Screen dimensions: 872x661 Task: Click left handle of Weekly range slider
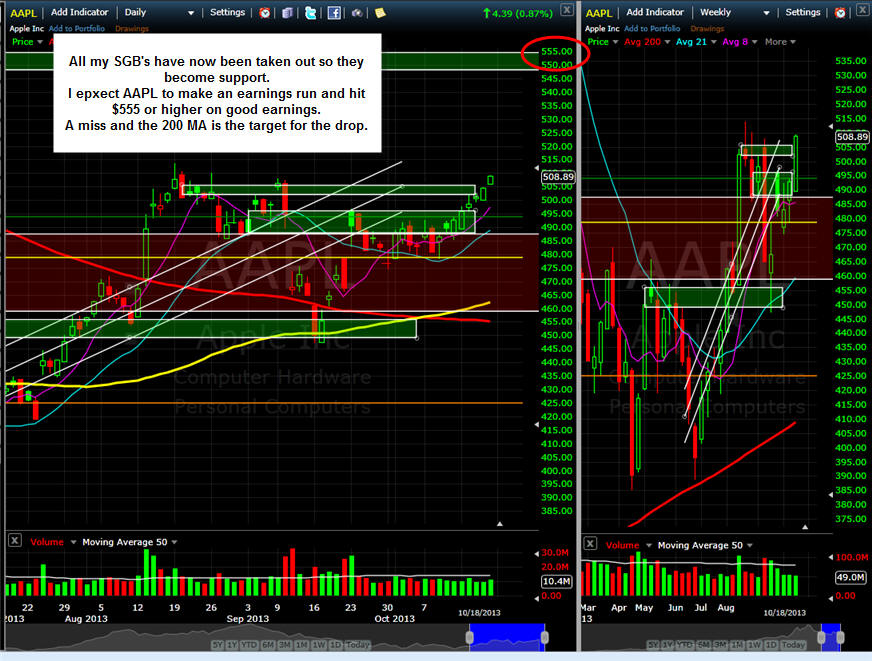pos(821,637)
